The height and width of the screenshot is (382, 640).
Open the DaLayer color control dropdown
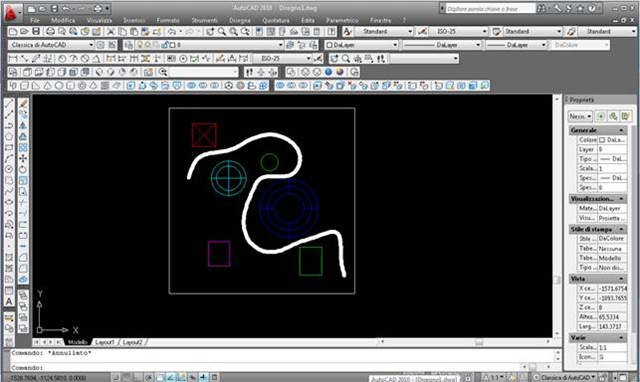tap(362, 45)
